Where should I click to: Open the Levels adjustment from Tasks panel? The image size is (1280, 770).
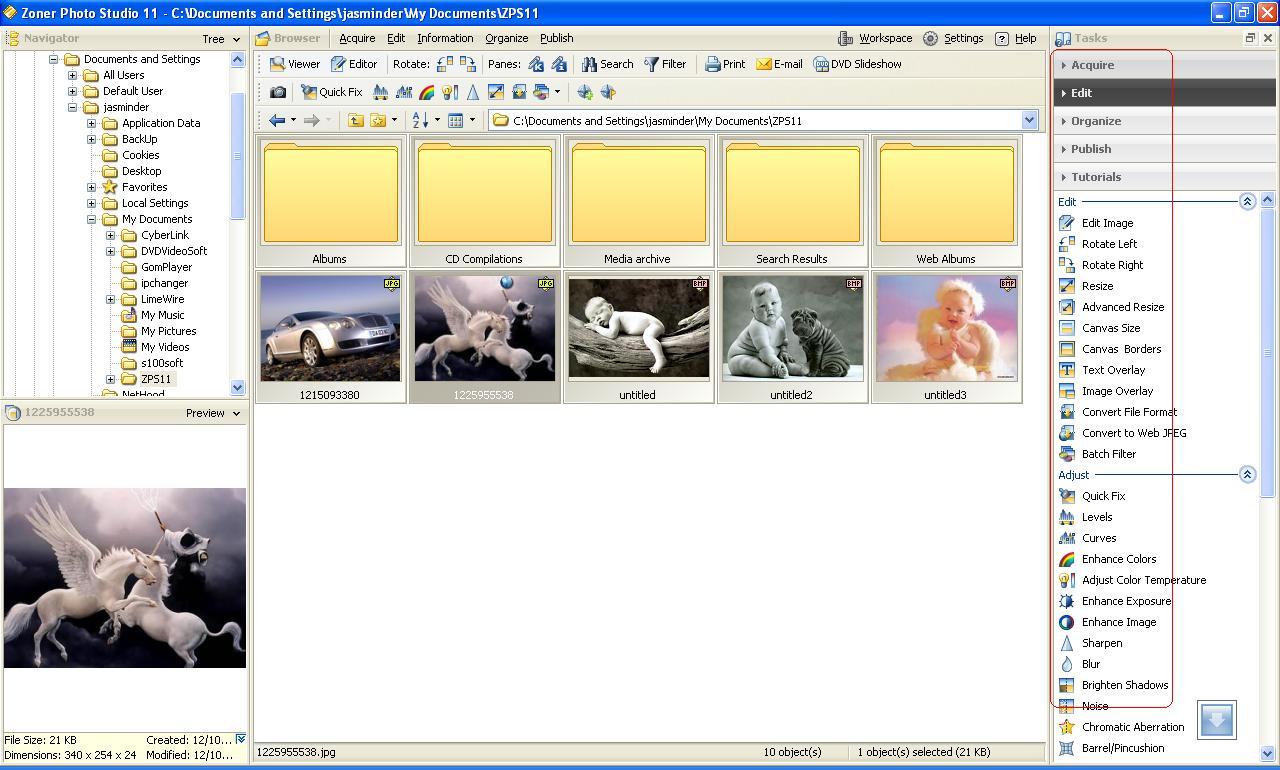tap(1096, 516)
